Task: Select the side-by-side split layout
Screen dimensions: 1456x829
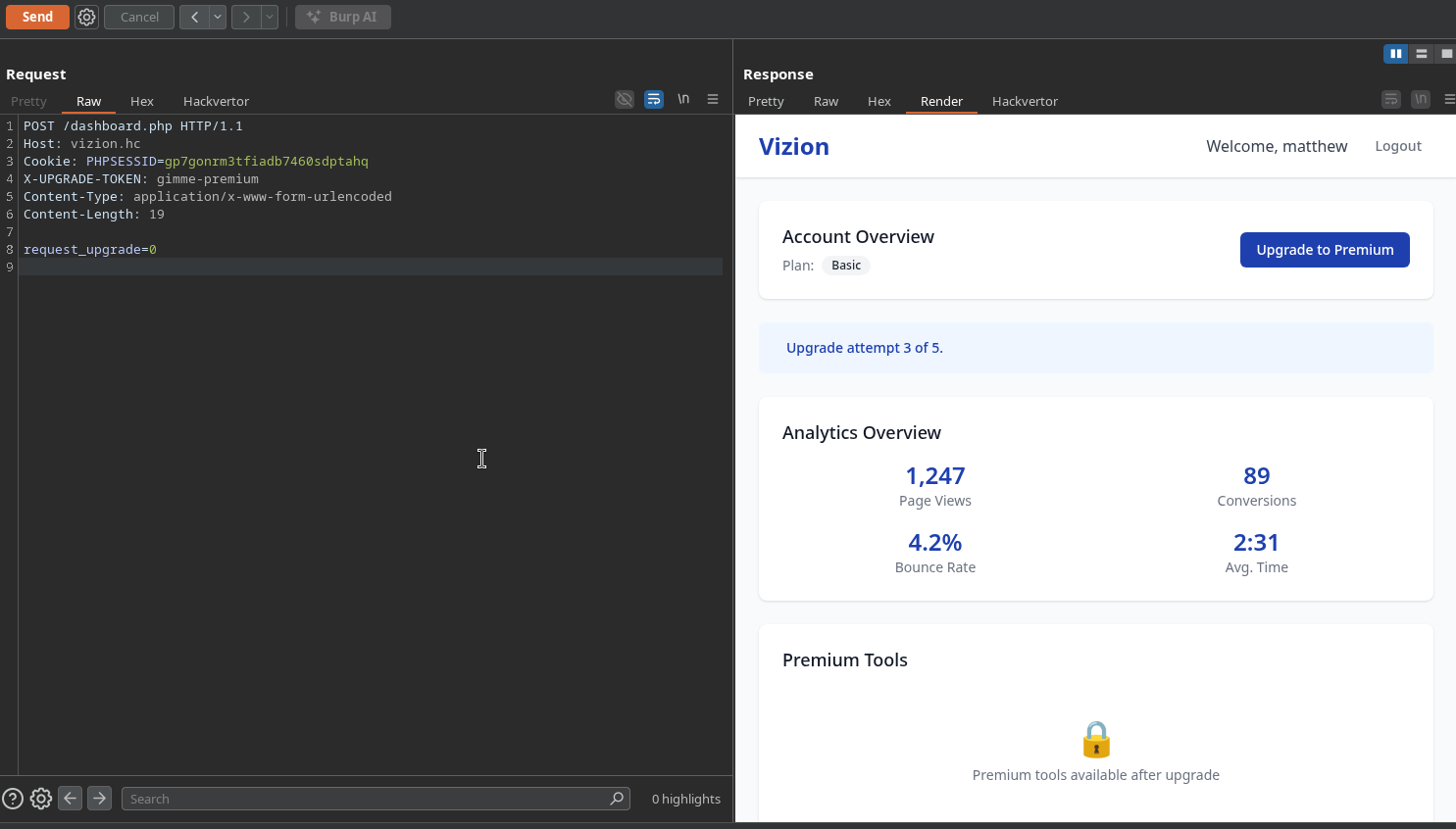Action: tap(1395, 54)
